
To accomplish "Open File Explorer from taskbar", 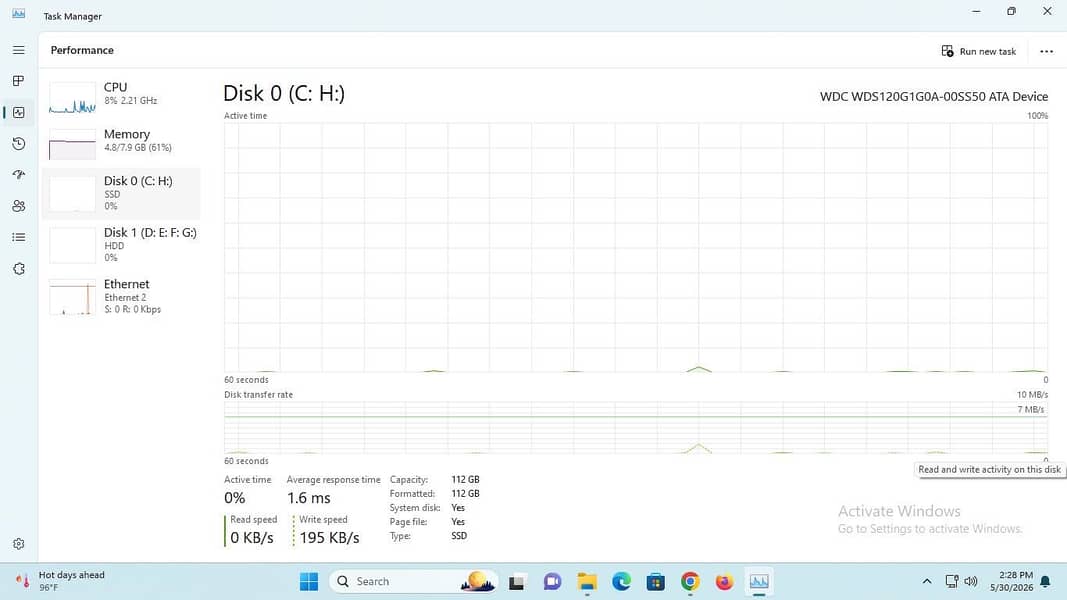I will point(587,582).
